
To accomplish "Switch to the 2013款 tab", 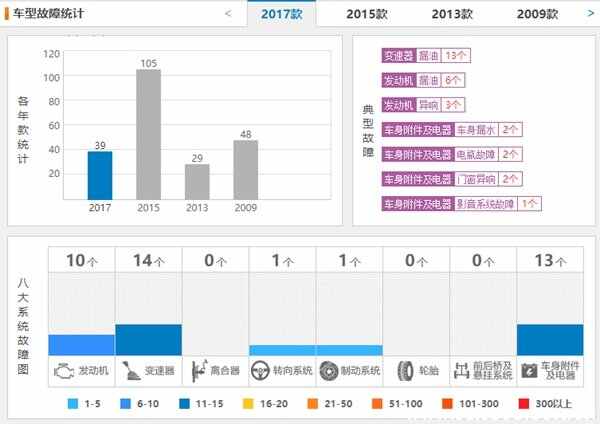I will pyautogui.click(x=453, y=14).
